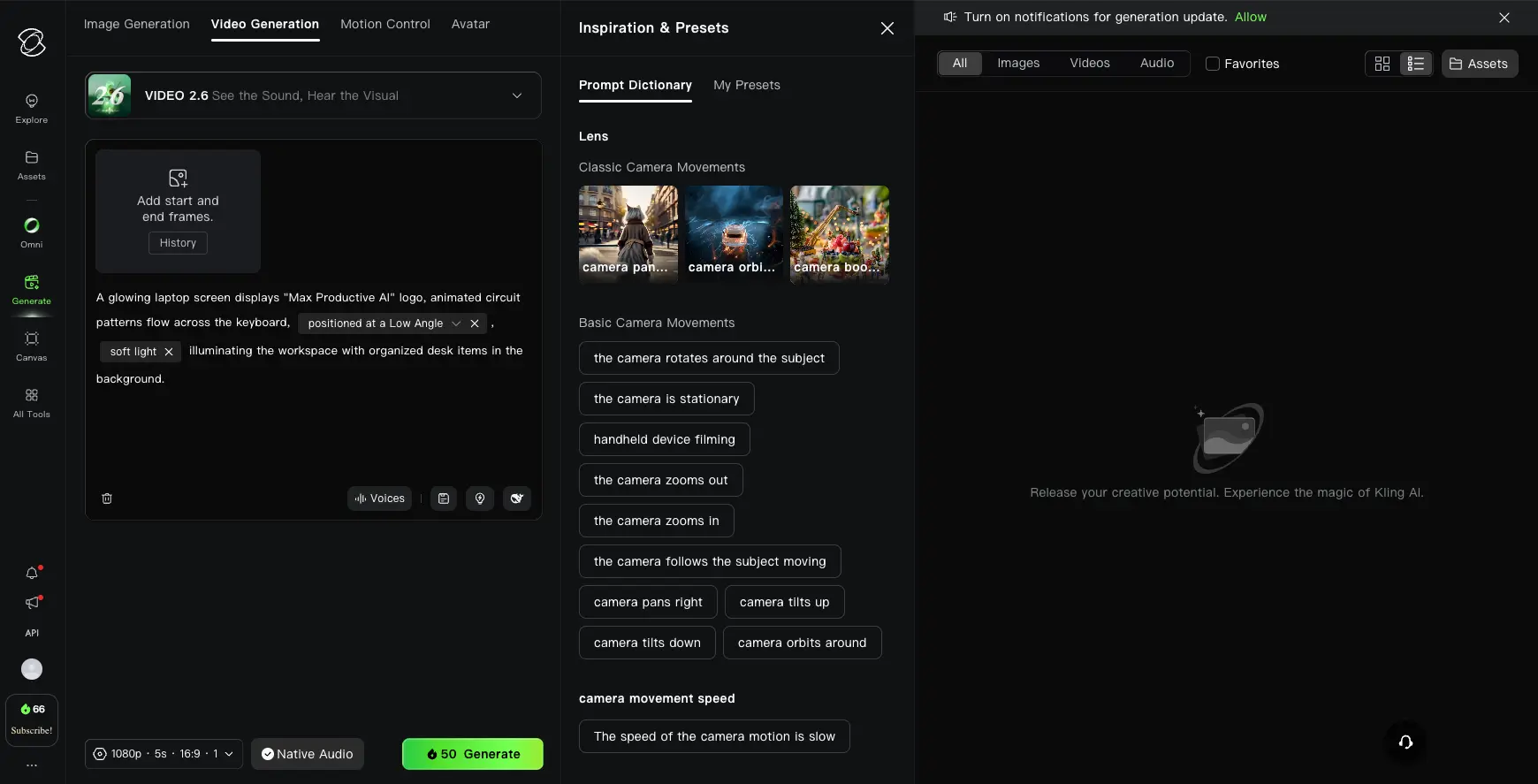Select the Video Generation tab
The width and height of the screenshot is (1538, 784).
point(265,24)
